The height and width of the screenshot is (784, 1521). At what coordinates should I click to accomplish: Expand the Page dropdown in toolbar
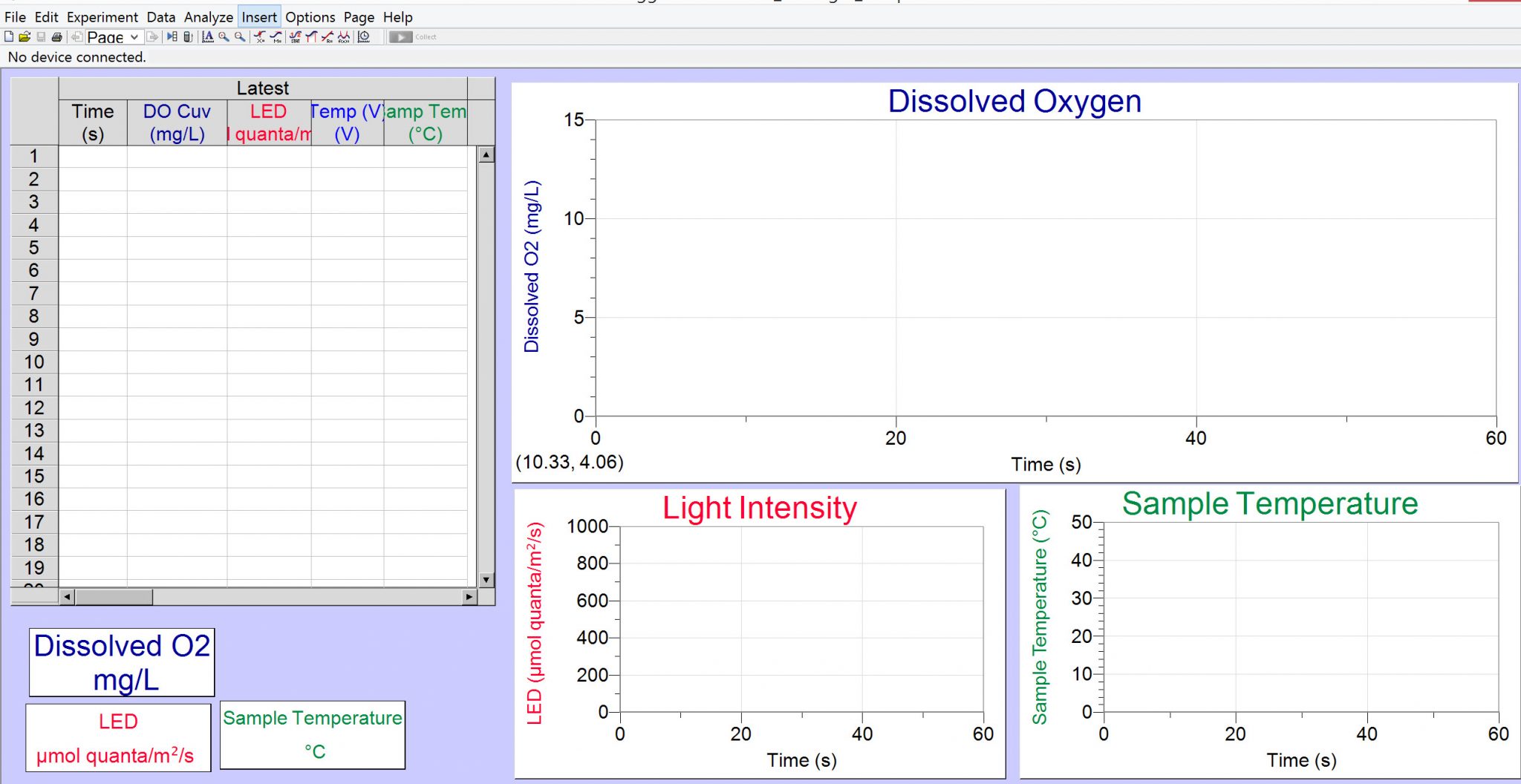pos(134,37)
